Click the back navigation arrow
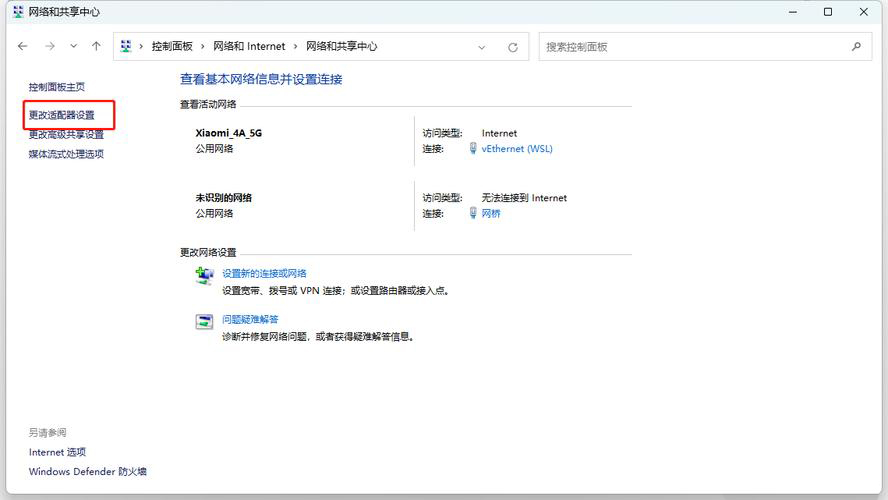888x500 pixels. (x=23, y=46)
